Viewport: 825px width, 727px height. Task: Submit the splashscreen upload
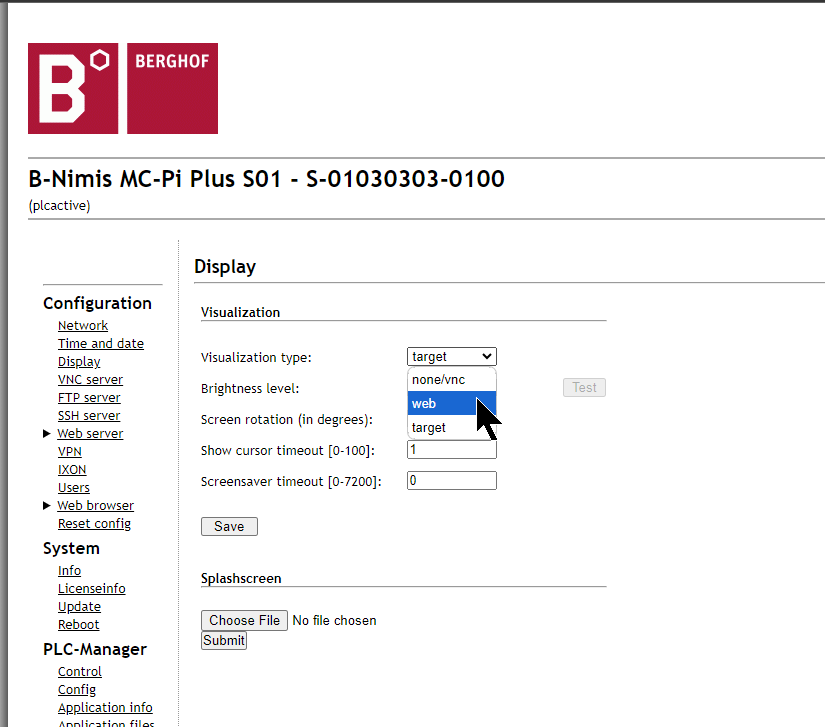224,641
